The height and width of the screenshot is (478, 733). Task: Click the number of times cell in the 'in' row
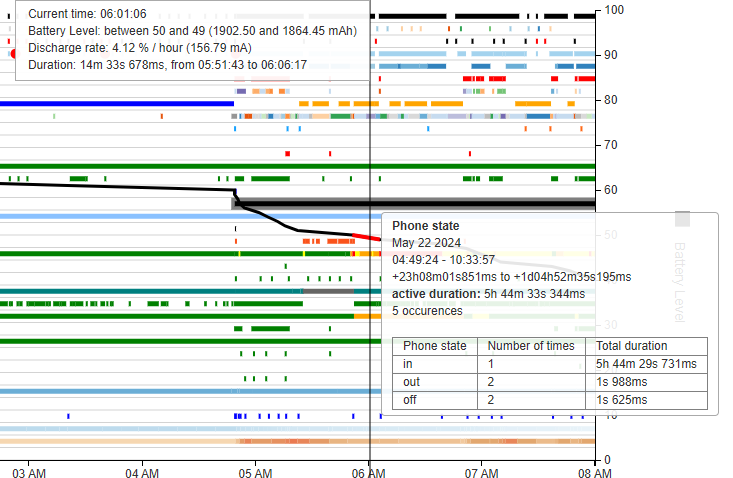click(531, 364)
